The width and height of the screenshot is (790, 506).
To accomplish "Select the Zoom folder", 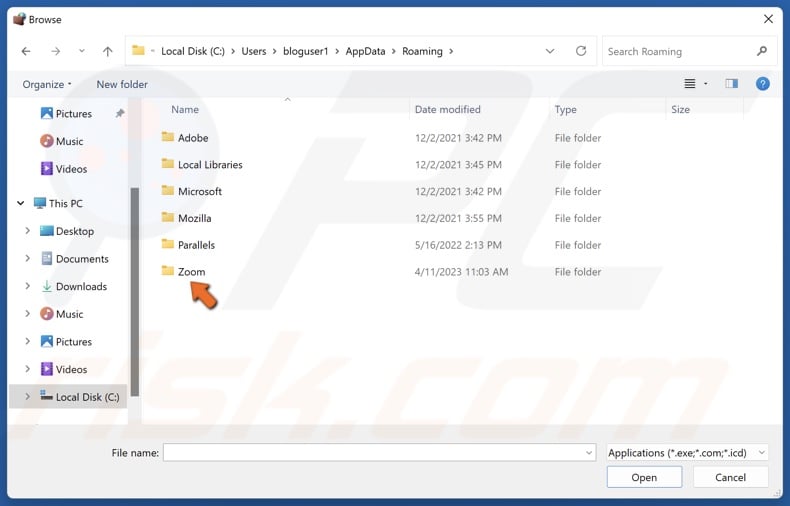I will [191, 272].
